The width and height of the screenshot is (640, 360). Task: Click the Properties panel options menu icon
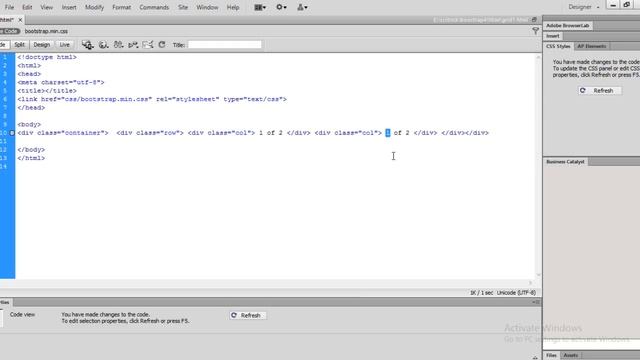(x=536, y=302)
